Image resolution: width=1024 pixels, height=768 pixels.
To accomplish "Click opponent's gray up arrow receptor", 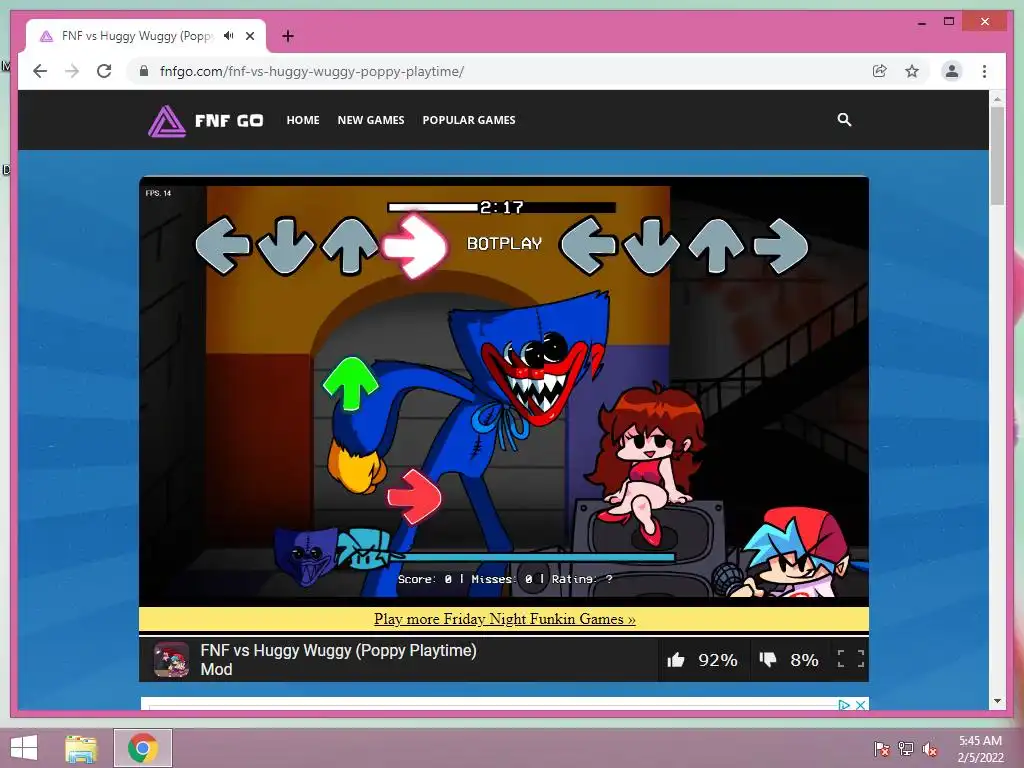I will click(350, 246).
